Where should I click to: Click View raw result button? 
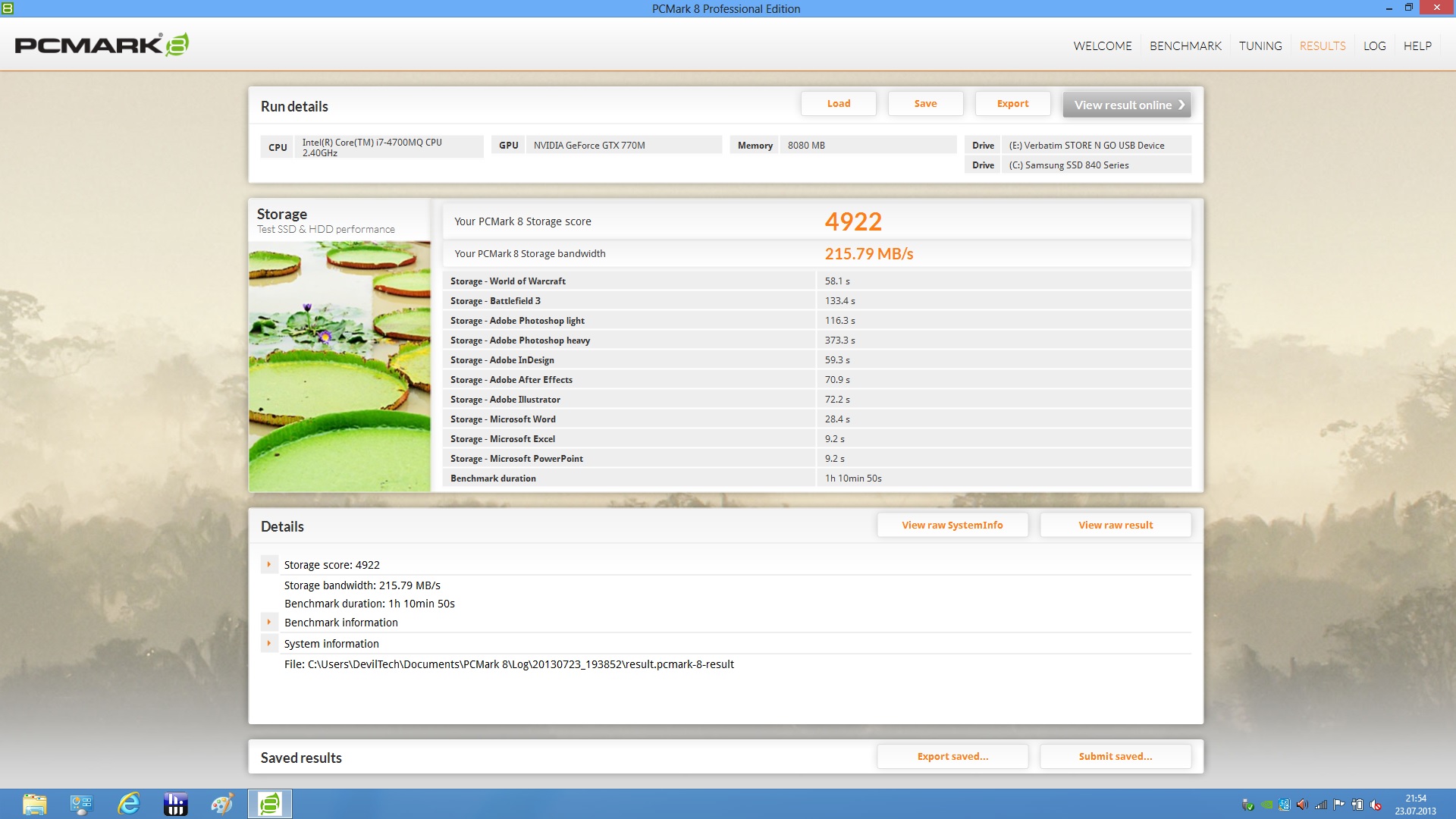coord(1116,525)
